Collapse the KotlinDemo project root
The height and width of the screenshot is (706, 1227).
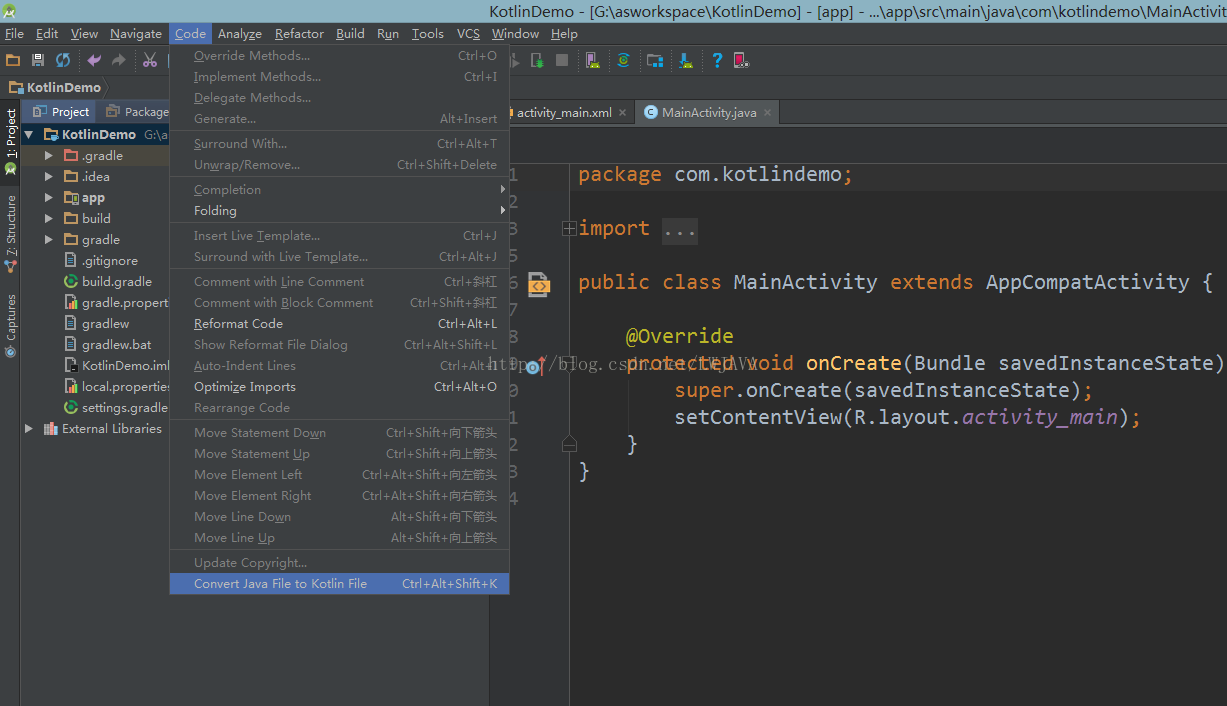[30, 134]
